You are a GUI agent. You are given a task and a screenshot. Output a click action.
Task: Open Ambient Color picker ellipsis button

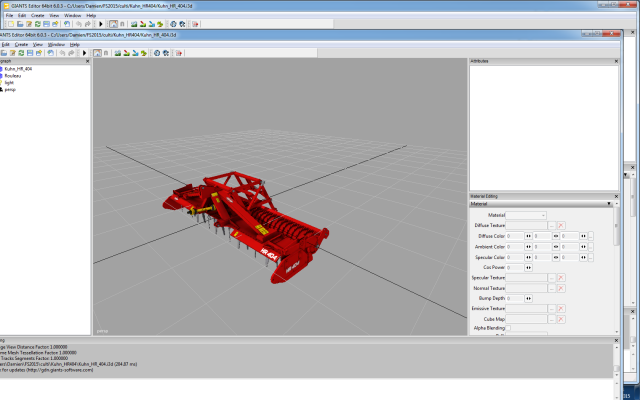(591, 247)
